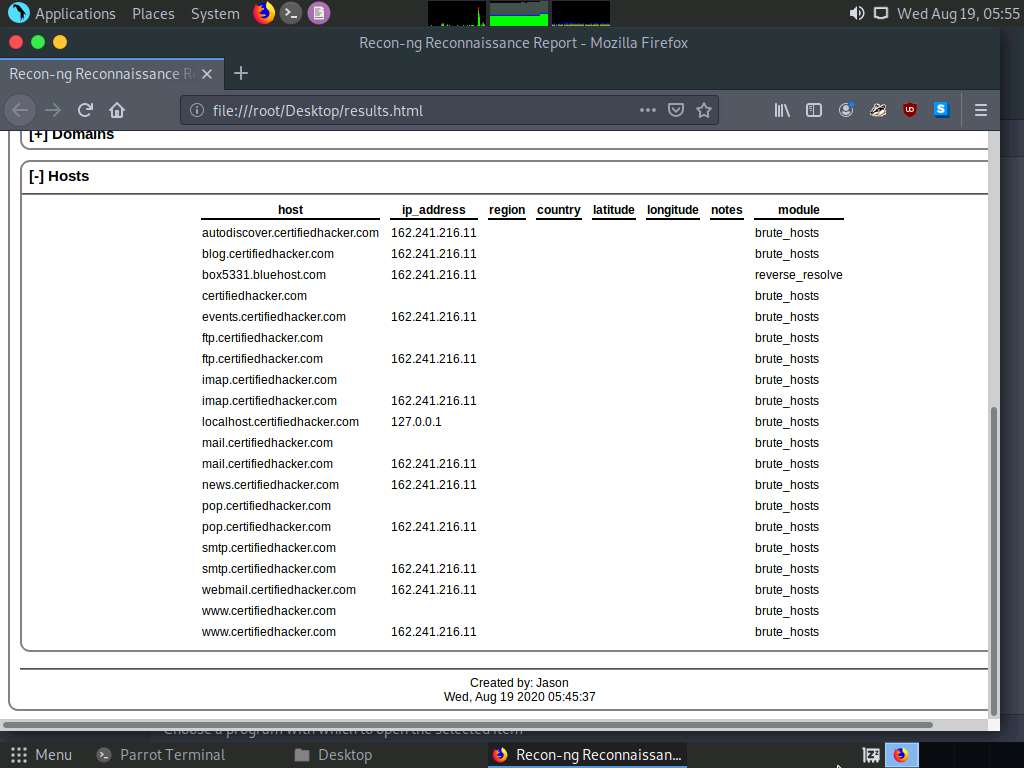
Task: Reload the results.html page
Action: point(85,110)
